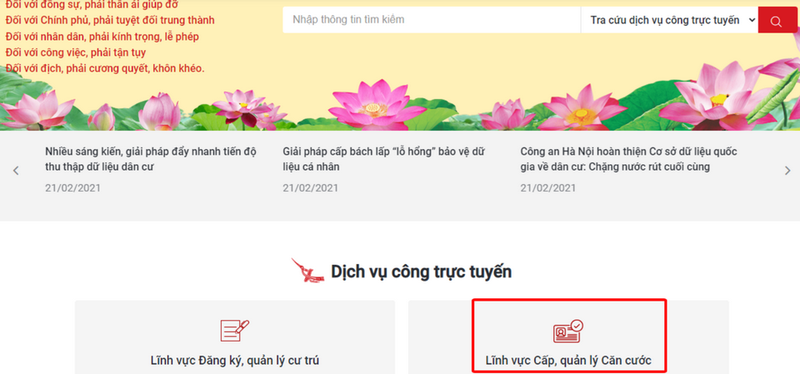
Task: Open news 'Giải pháp cấp bách lấp lỗ hổng'
Action: [x=384, y=159]
